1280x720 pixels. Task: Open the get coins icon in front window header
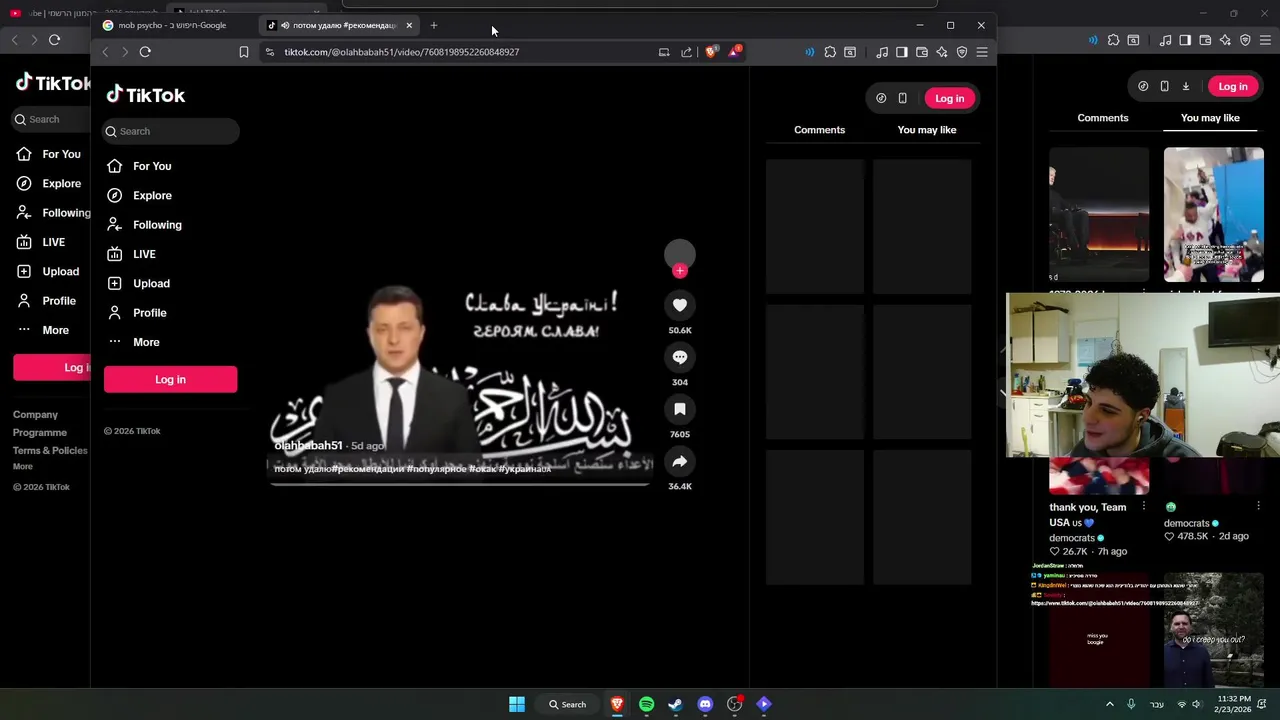pos(881,98)
